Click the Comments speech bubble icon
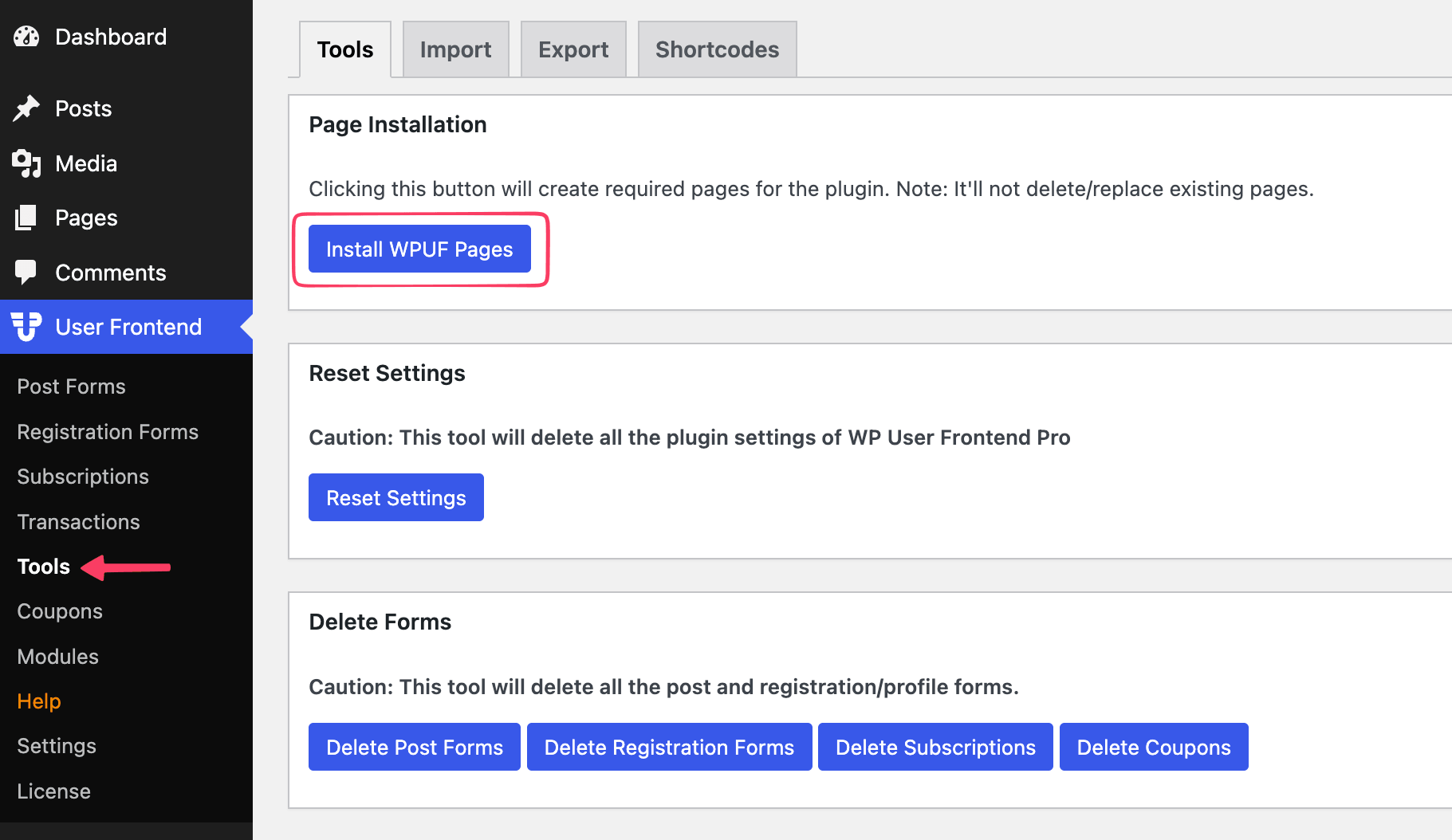Screen dimensions: 1452x840 coord(26,273)
